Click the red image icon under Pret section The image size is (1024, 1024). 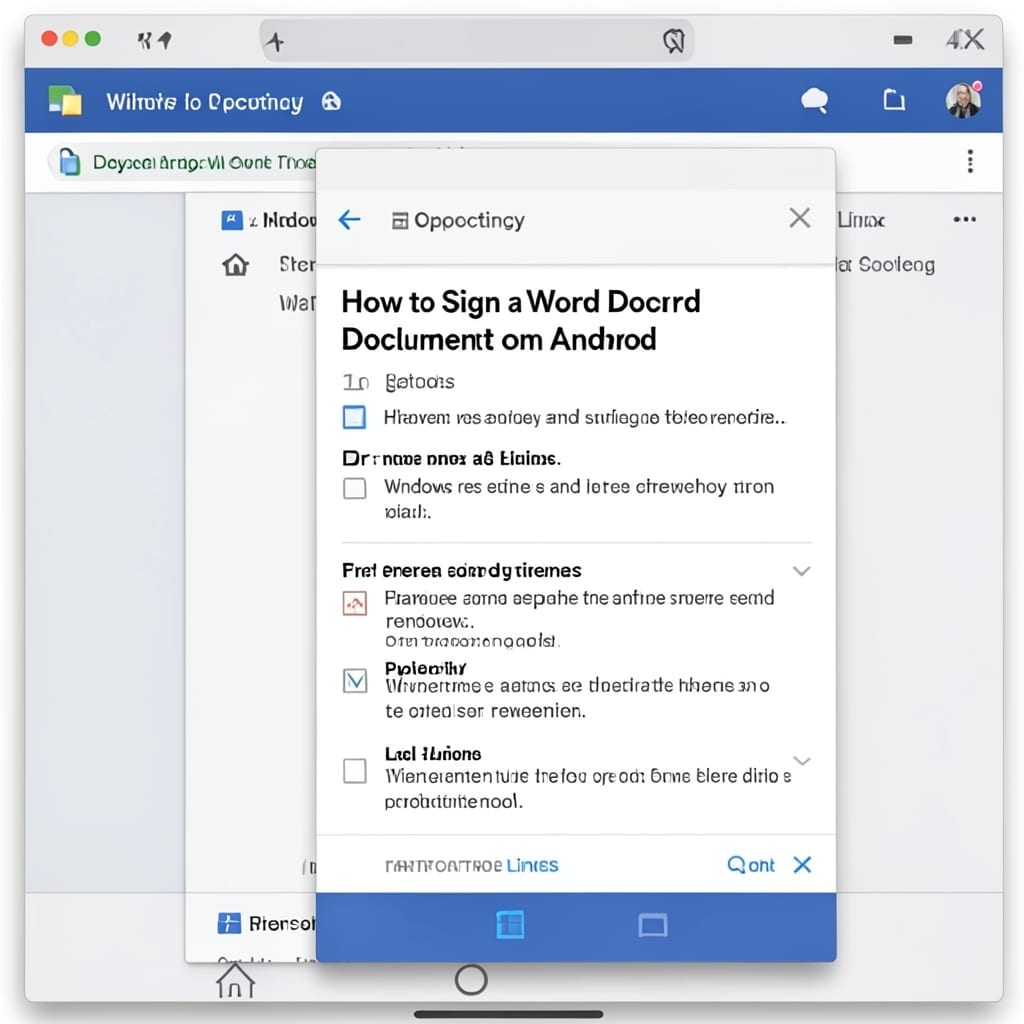(355, 603)
